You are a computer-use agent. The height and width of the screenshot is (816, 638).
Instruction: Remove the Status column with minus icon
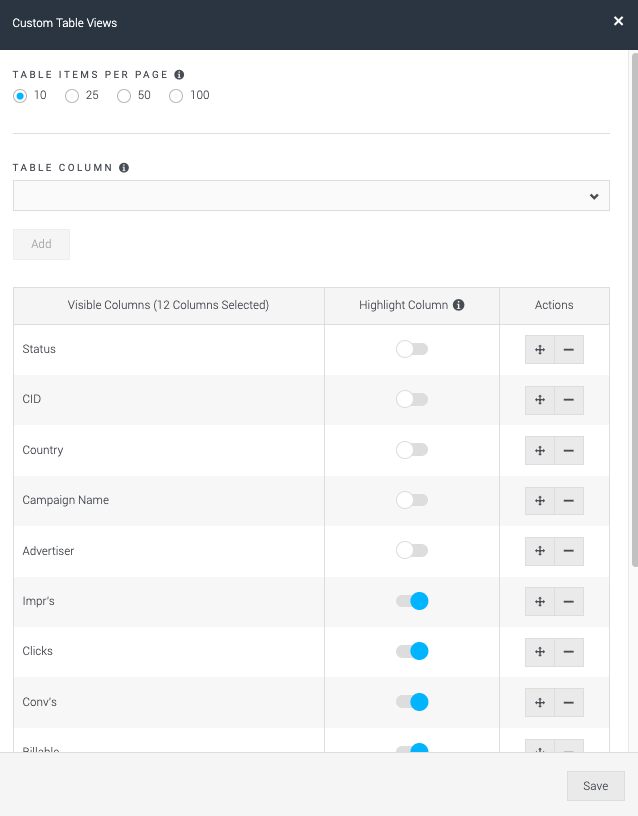pyautogui.click(x=569, y=350)
